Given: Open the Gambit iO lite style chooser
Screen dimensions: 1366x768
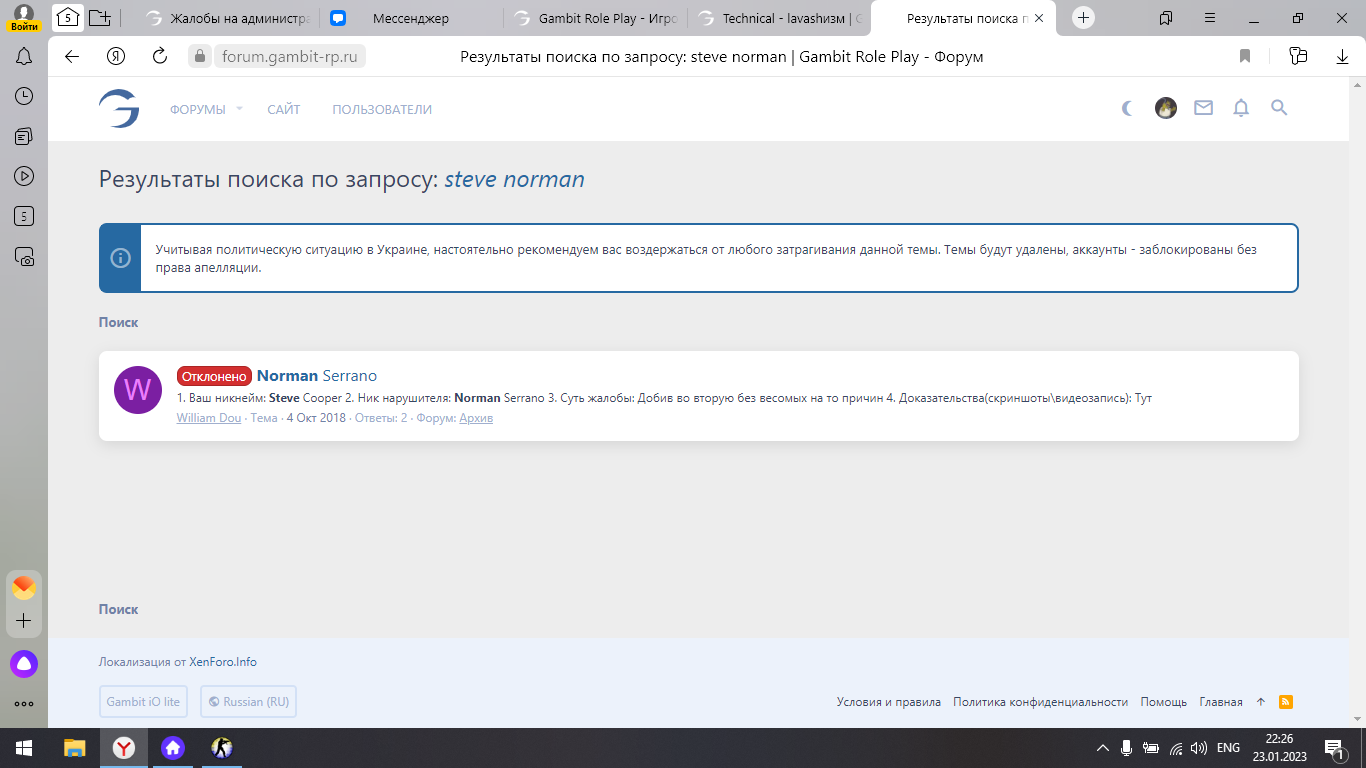Looking at the screenshot, I should 143,702.
